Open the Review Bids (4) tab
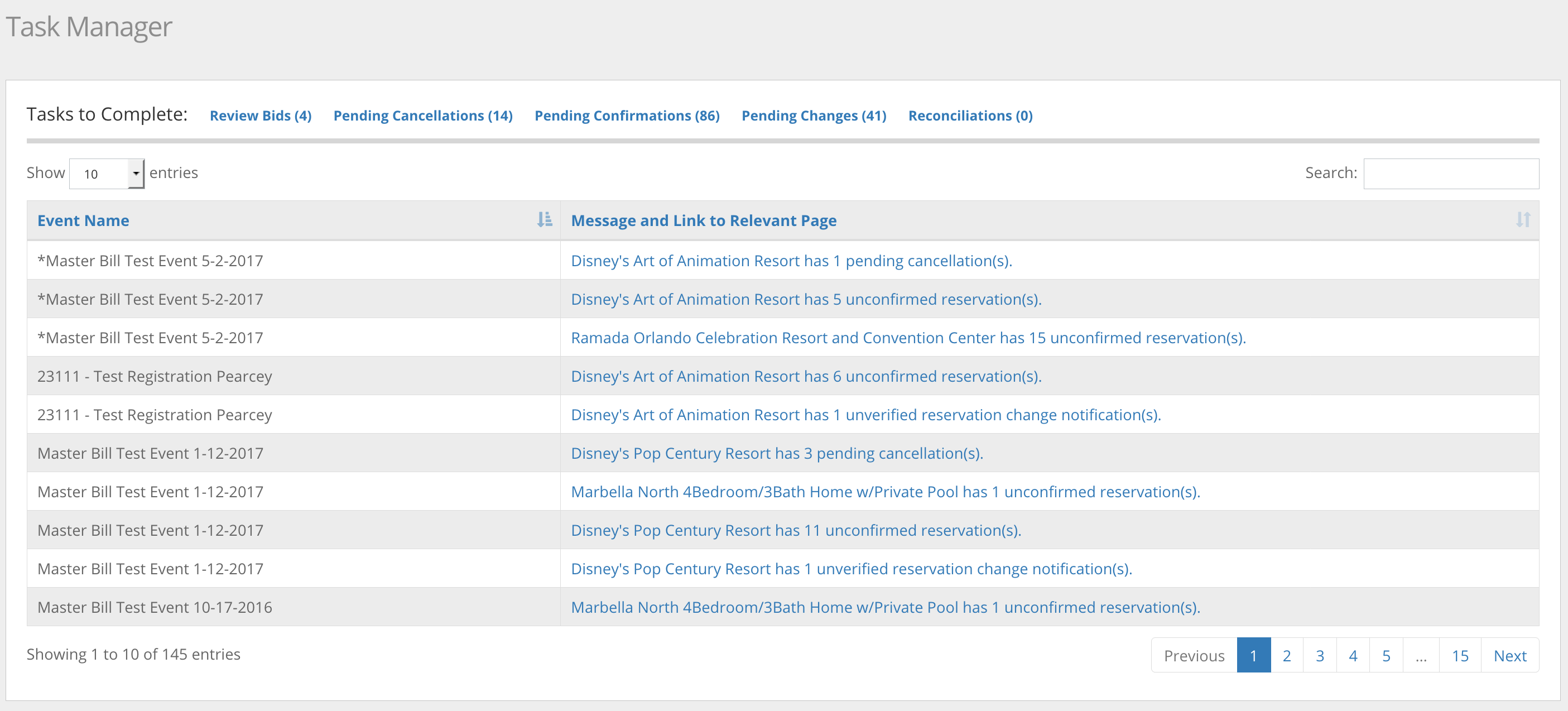 click(x=261, y=116)
